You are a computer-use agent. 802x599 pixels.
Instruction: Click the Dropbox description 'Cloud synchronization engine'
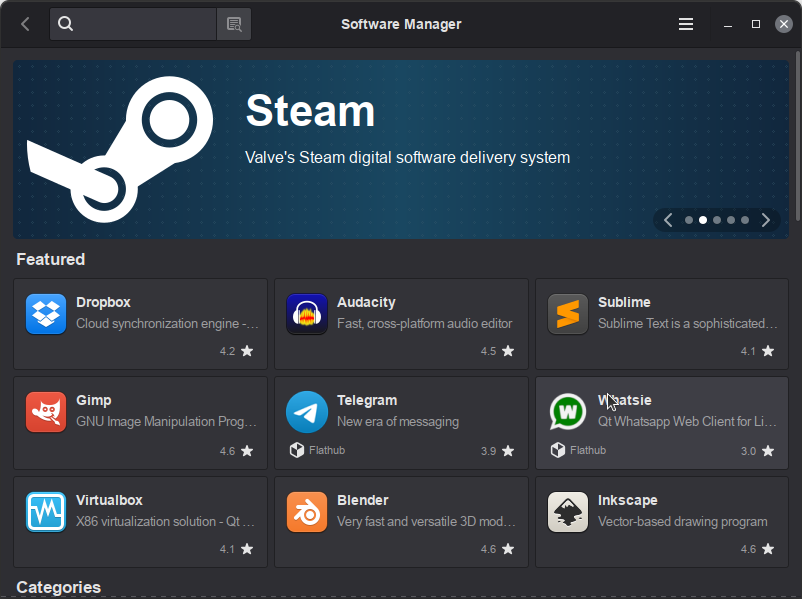(x=167, y=323)
